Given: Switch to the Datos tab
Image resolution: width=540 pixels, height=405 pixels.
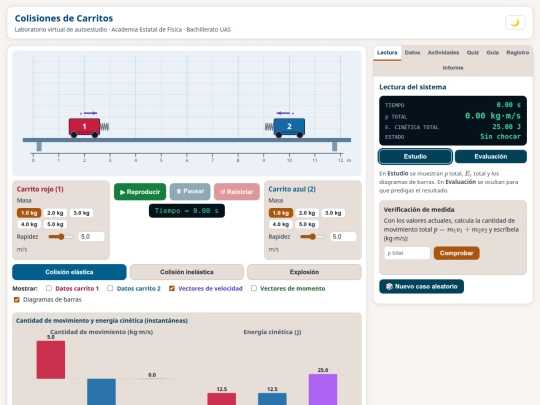Looking at the screenshot, I should tap(412, 53).
